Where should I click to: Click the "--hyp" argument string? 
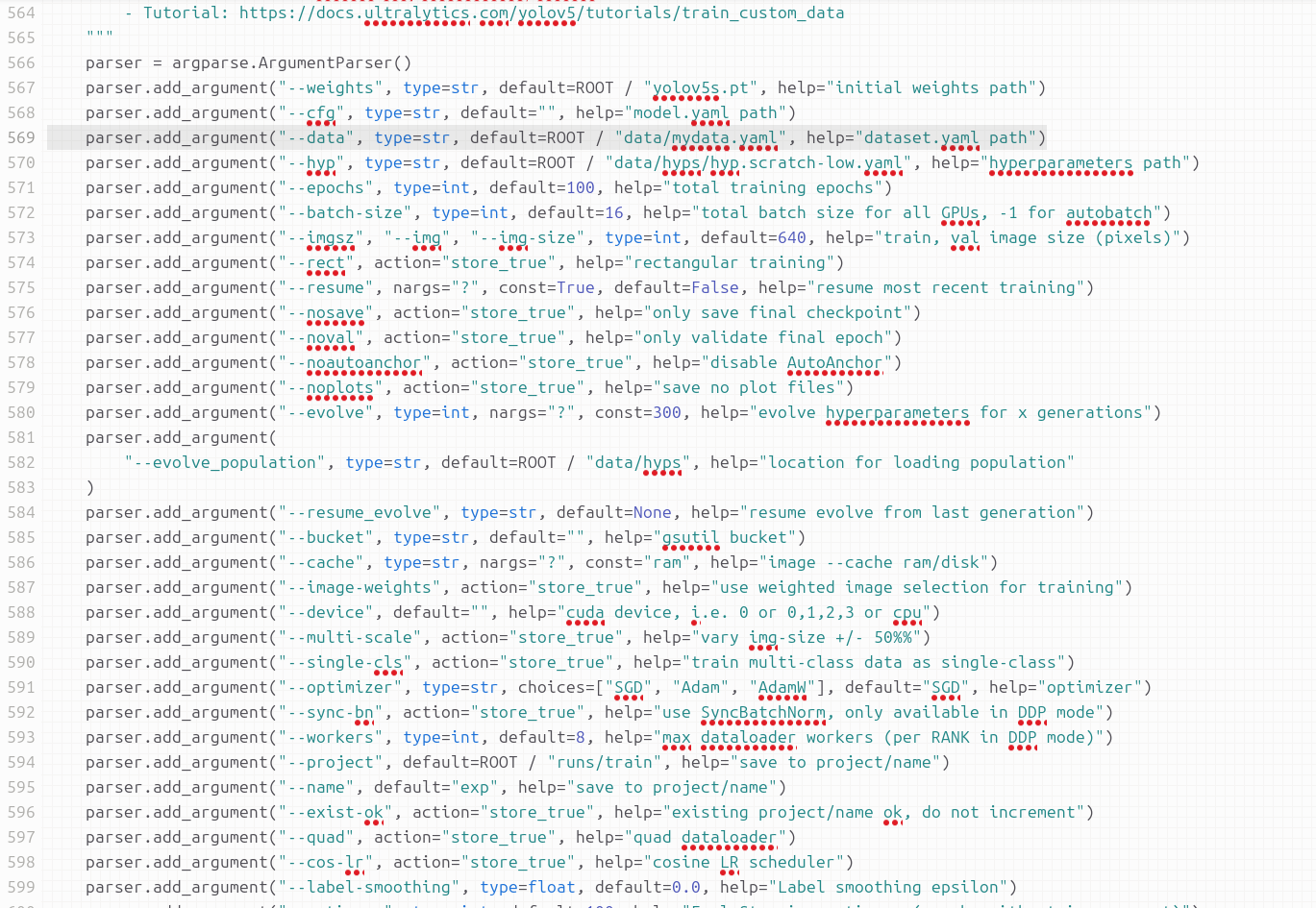click(x=311, y=162)
